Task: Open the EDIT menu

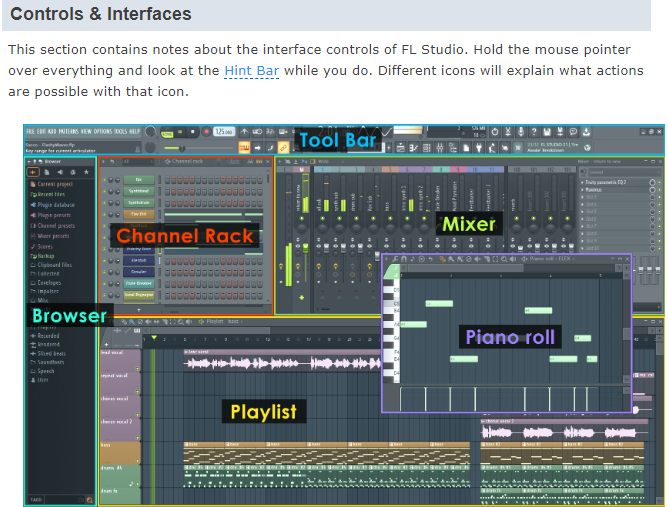Action: [x=40, y=132]
